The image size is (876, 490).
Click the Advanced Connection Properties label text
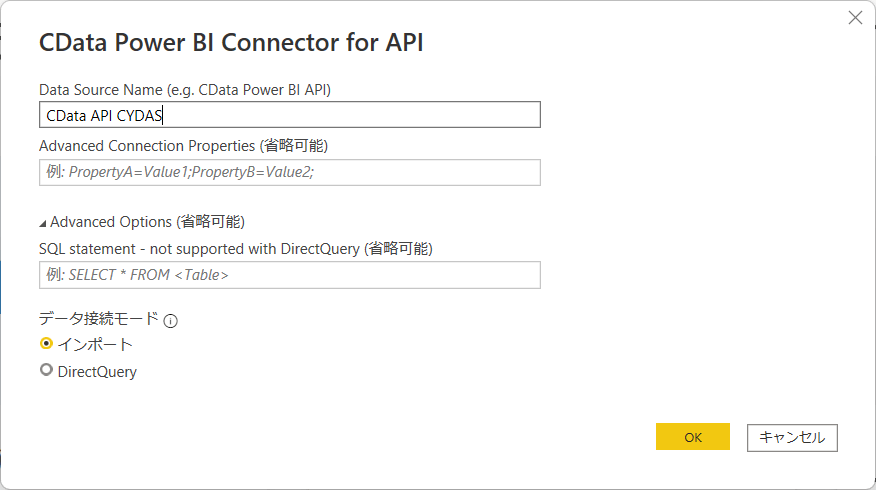[x=183, y=146]
